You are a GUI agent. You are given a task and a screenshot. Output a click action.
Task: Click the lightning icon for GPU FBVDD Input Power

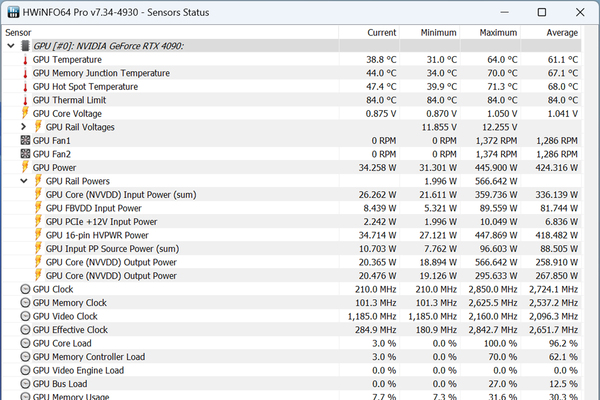(38, 208)
